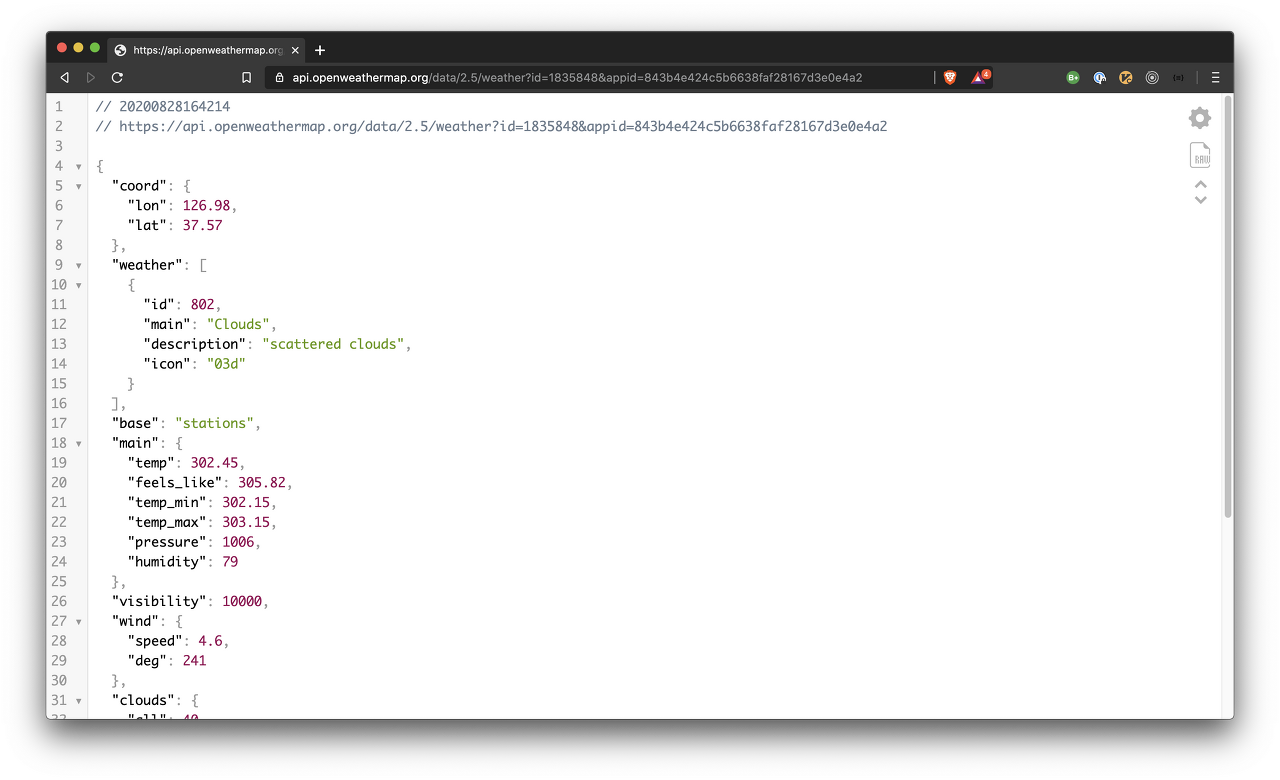
Task: Click the "base" key
Action: coord(135,423)
